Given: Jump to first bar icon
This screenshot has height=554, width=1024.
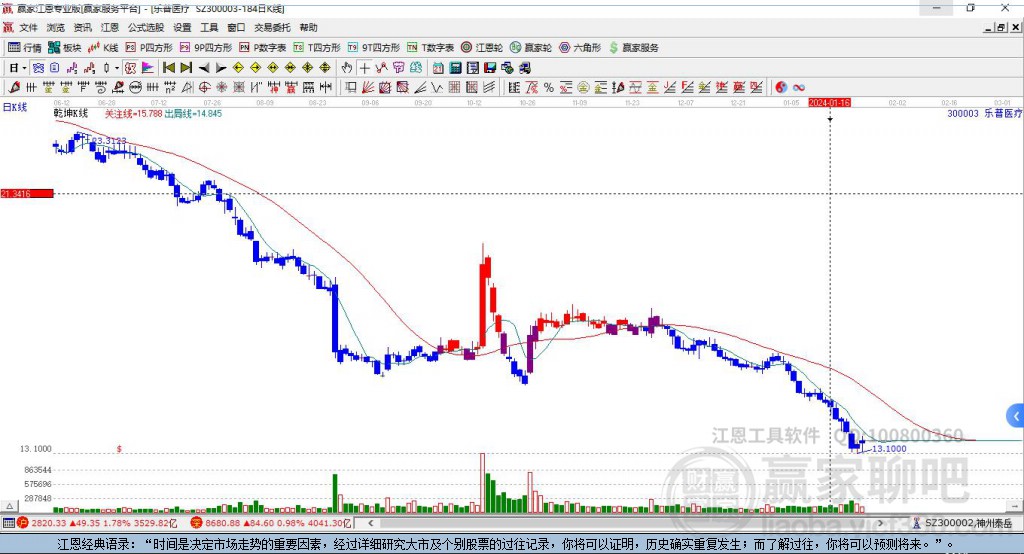Looking at the screenshot, I should pos(168,67).
